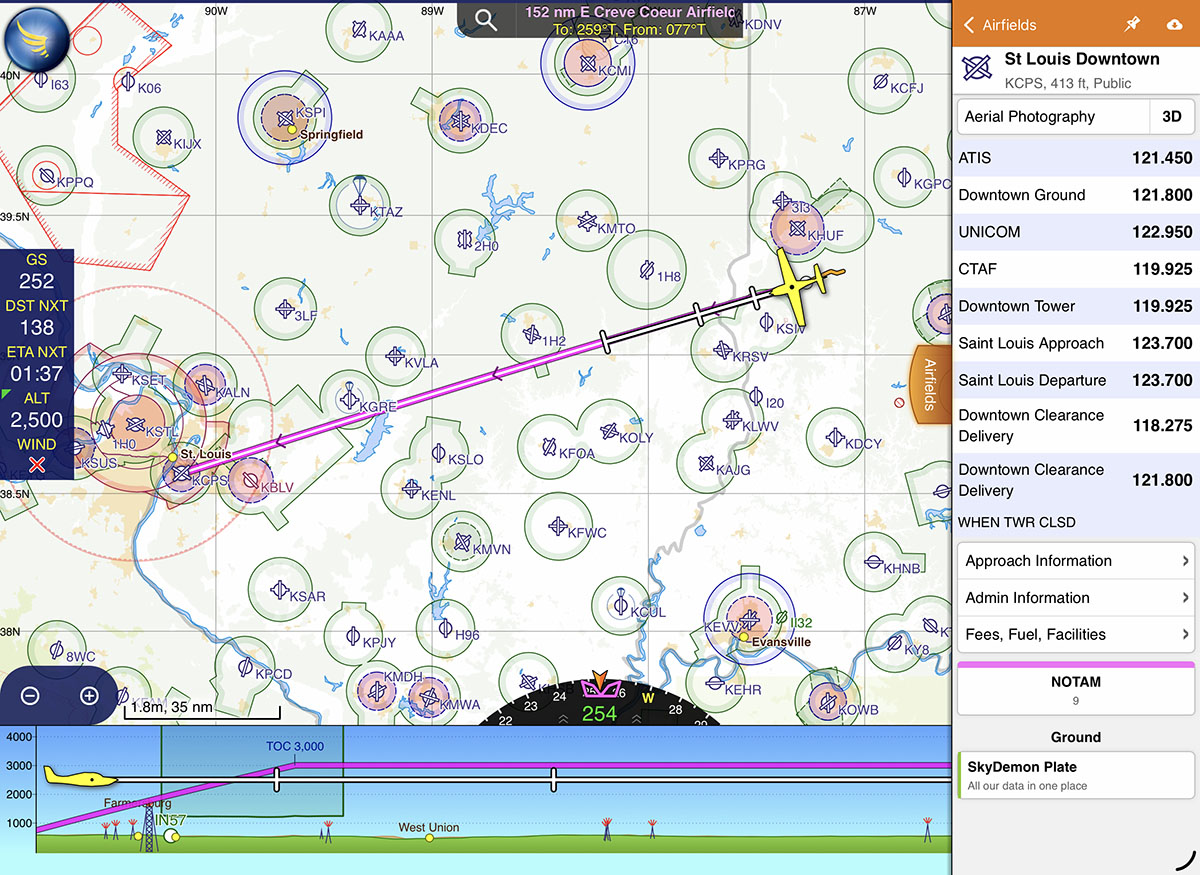Screen dimensions: 1200x875
Task: Expand Admin Information section
Action: pyautogui.click(x=1075, y=598)
